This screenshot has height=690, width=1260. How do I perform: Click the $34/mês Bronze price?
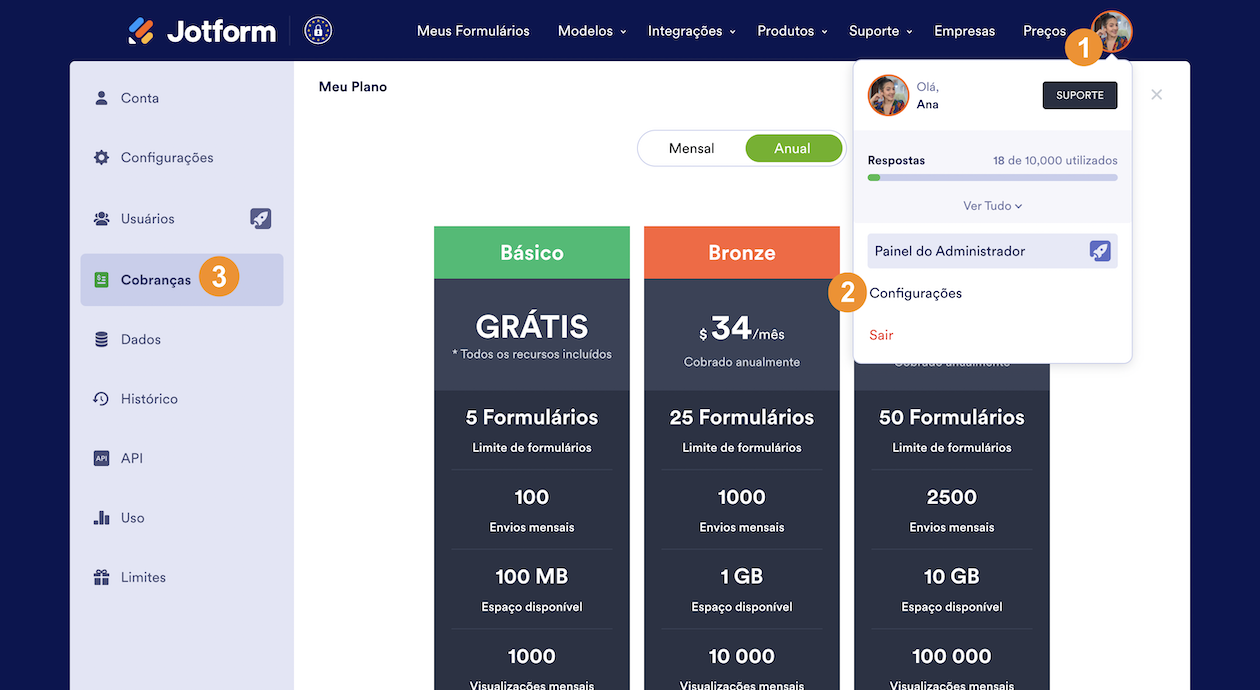click(x=742, y=328)
